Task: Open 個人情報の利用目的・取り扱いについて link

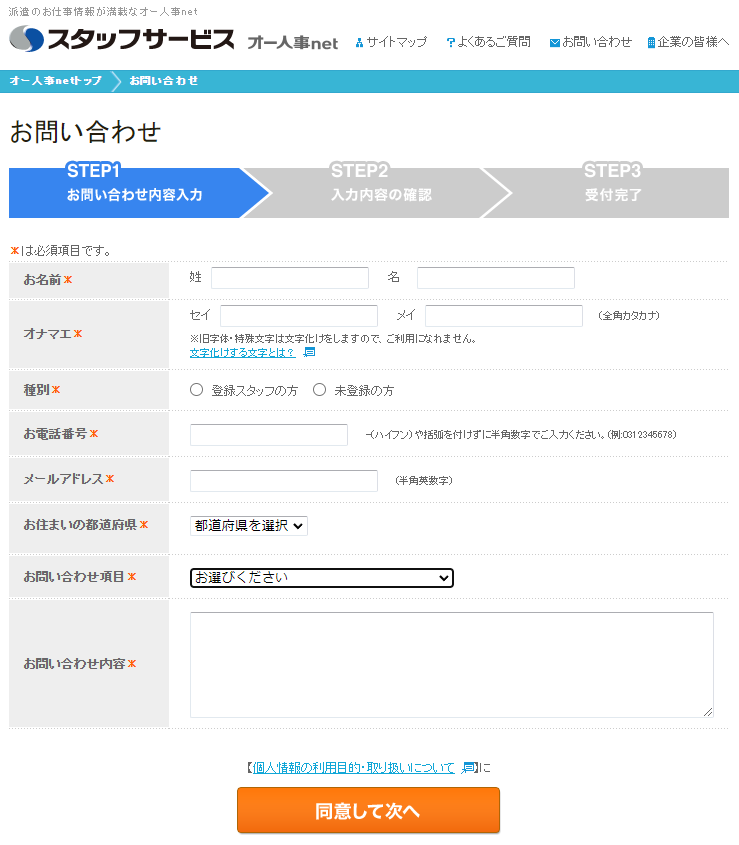Action: click(x=354, y=767)
